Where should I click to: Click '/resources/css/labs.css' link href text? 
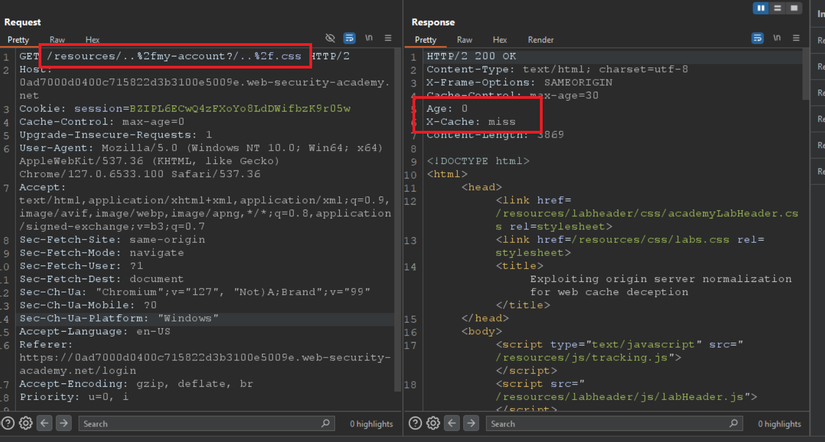coord(651,239)
